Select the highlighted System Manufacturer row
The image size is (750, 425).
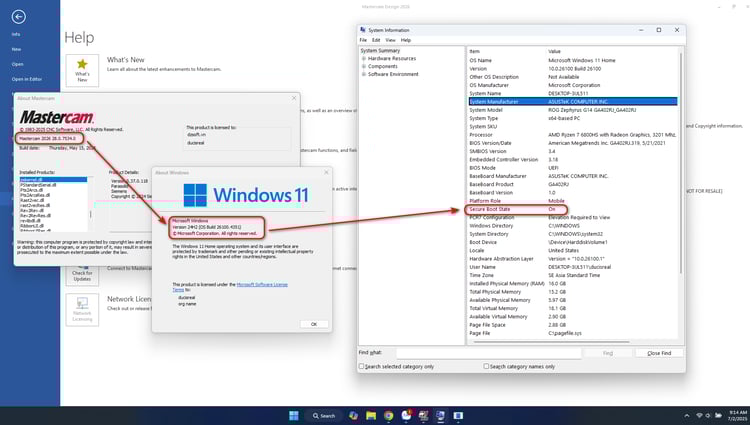[573, 101]
